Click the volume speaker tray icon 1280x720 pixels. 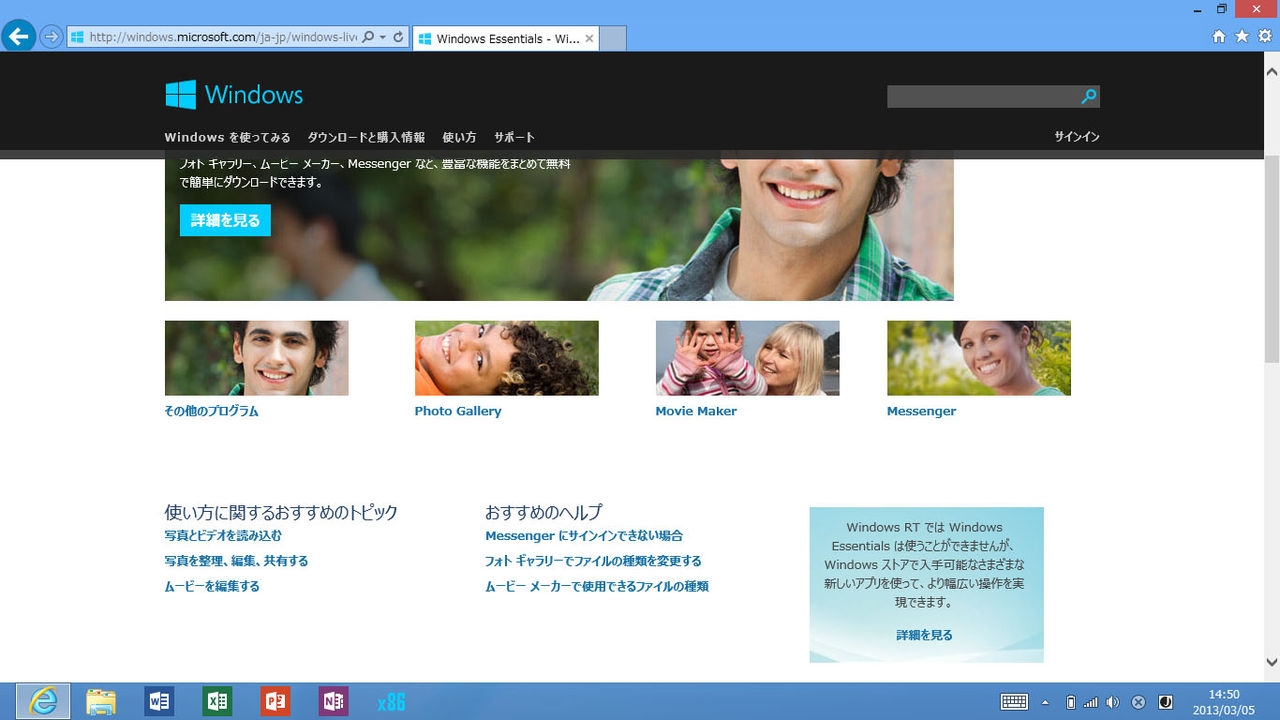click(1112, 702)
